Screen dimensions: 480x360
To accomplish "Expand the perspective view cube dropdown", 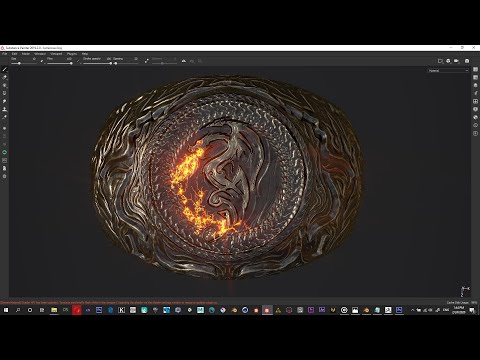I will (x=448, y=61).
